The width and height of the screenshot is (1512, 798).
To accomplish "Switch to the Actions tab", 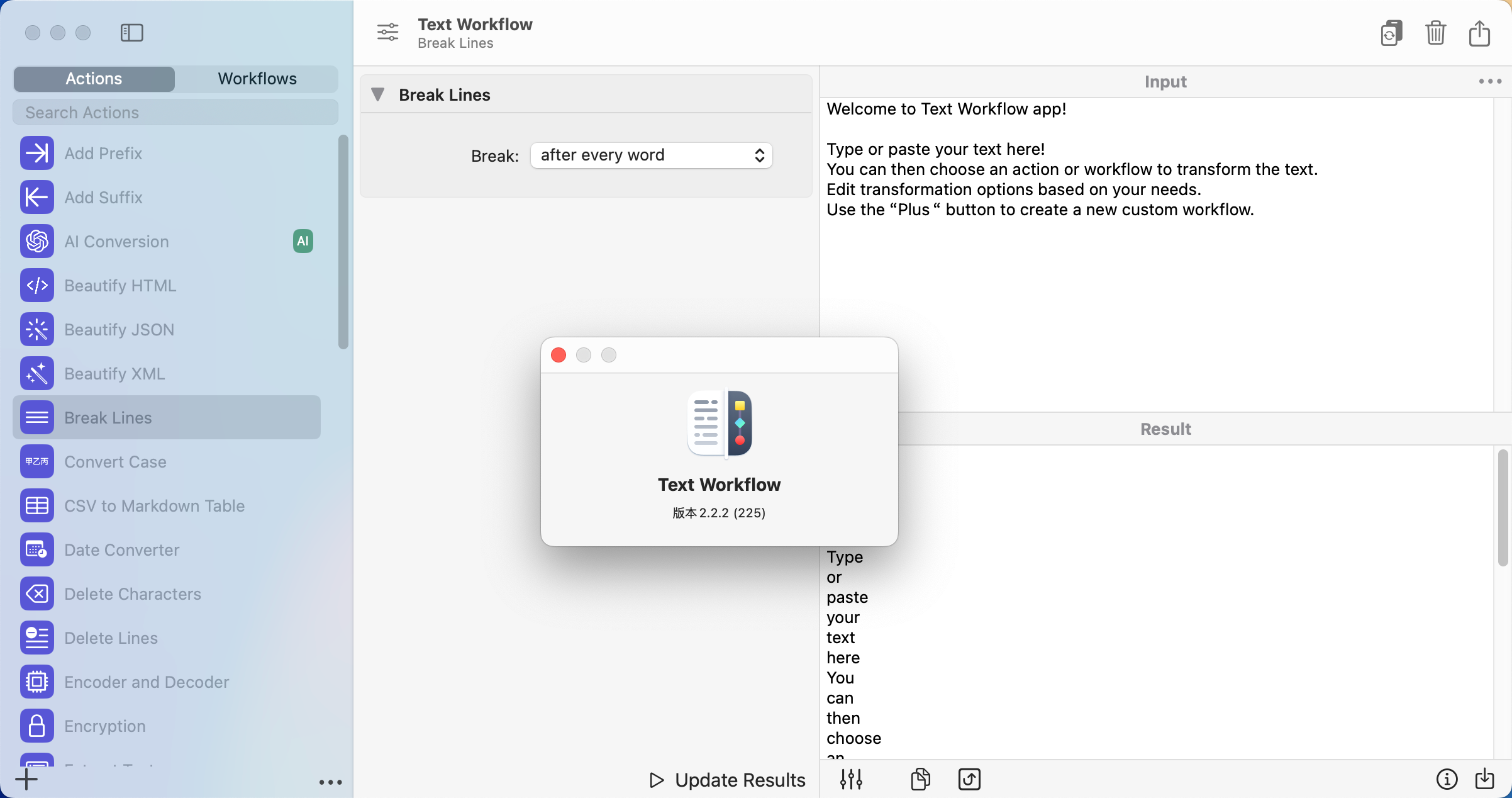I will [x=94, y=79].
